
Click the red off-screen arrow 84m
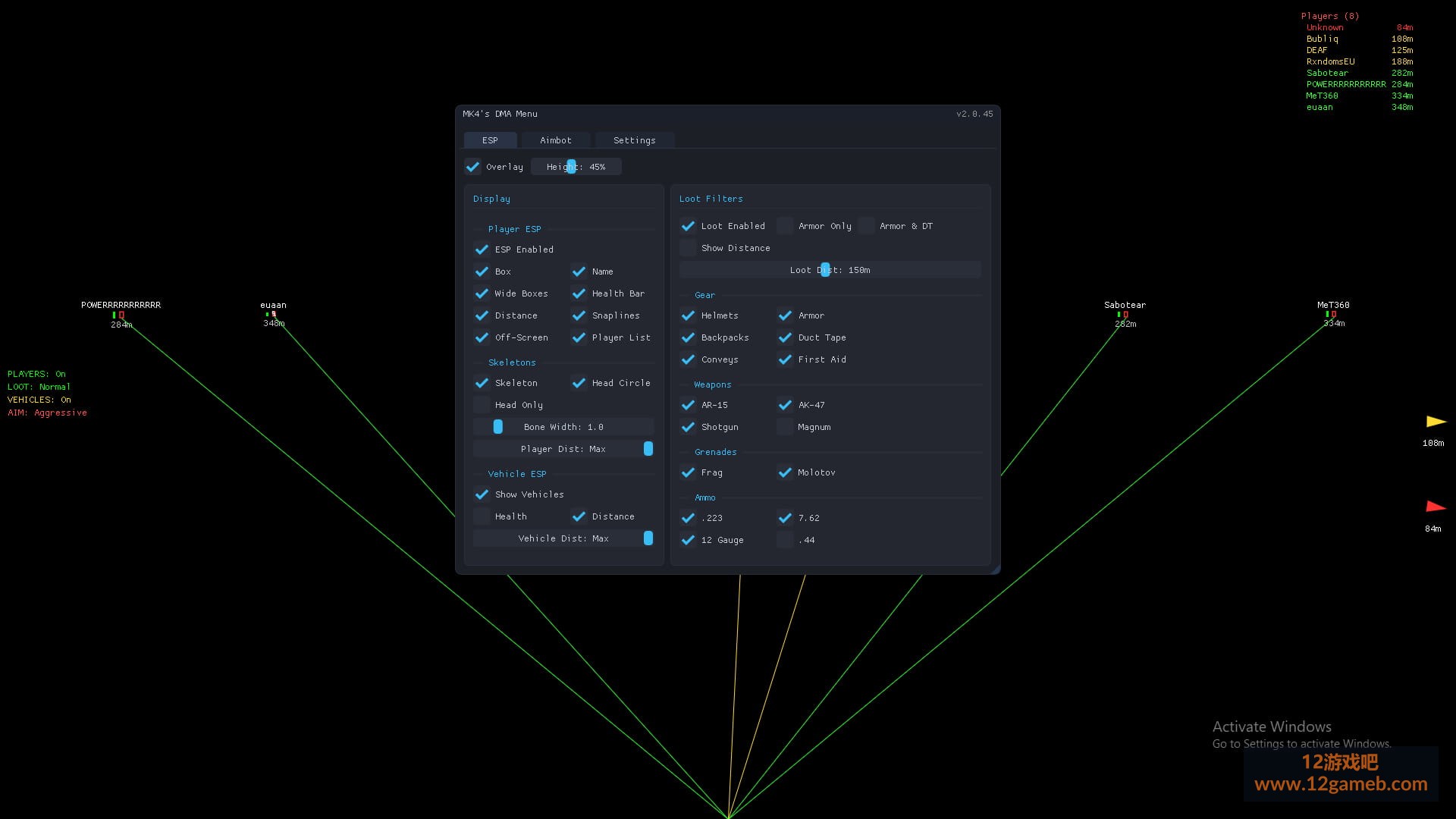[1436, 507]
